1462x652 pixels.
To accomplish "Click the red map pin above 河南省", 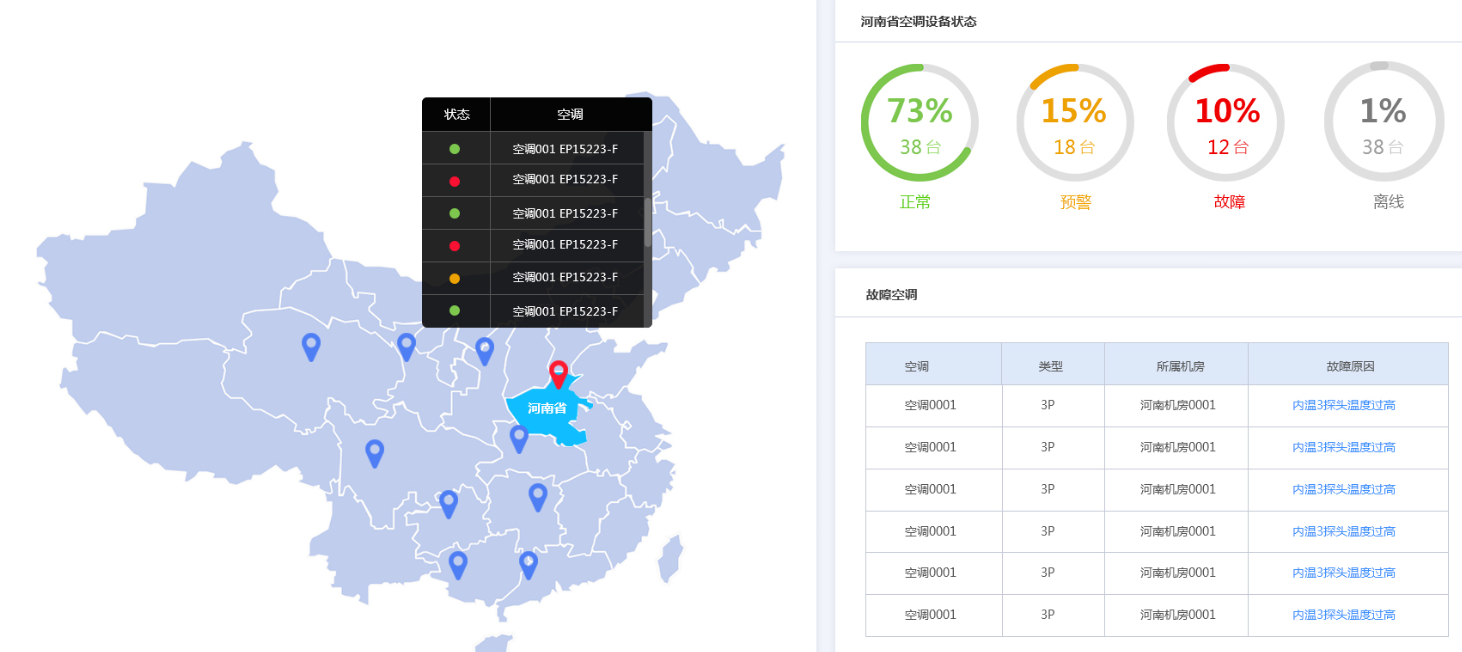I will (558, 373).
